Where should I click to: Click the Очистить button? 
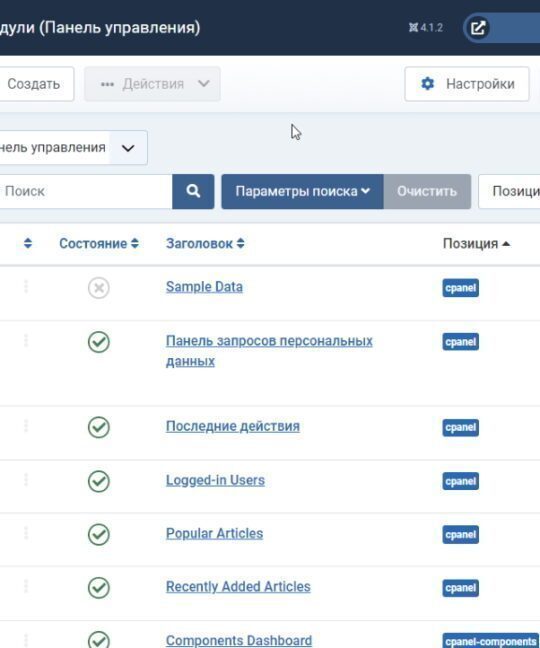(x=427, y=191)
